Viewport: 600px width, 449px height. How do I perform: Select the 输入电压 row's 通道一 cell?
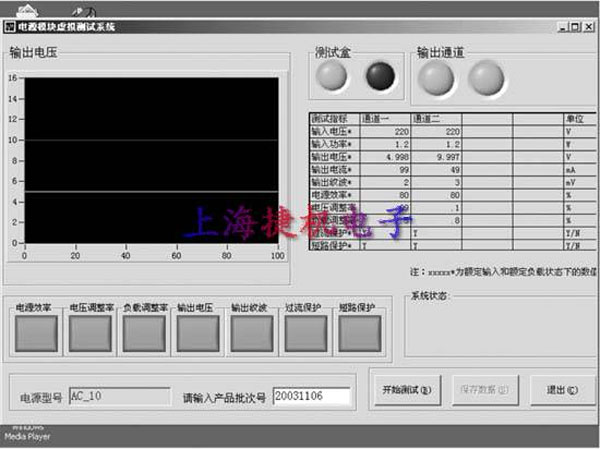pos(385,130)
